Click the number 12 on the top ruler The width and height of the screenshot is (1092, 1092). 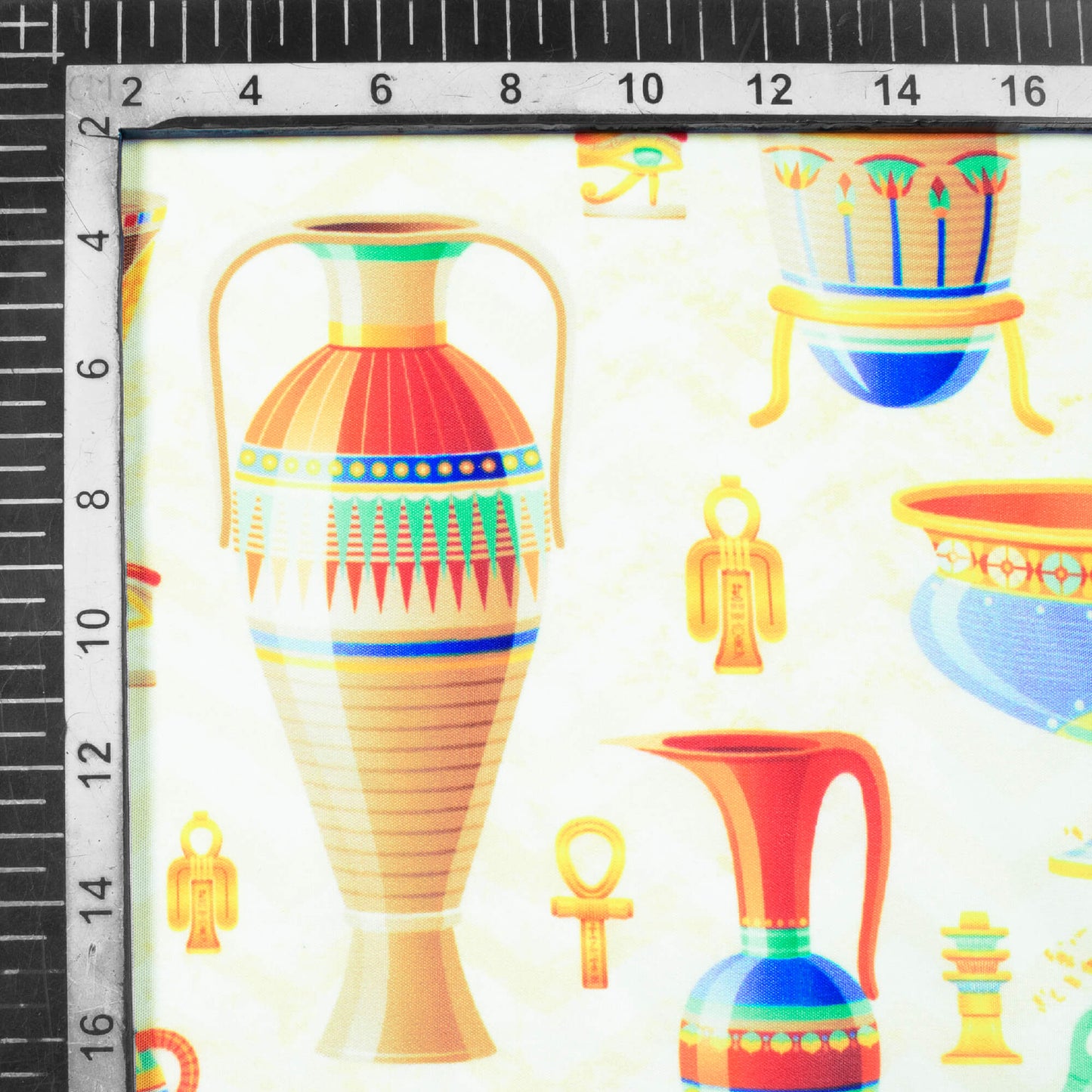(x=769, y=91)
